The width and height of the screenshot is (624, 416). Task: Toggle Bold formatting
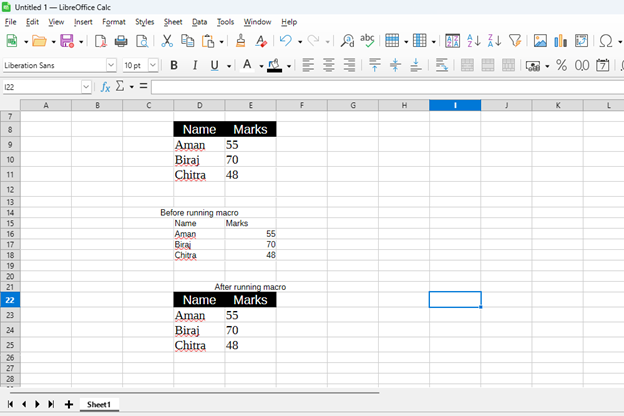(173, 65)
